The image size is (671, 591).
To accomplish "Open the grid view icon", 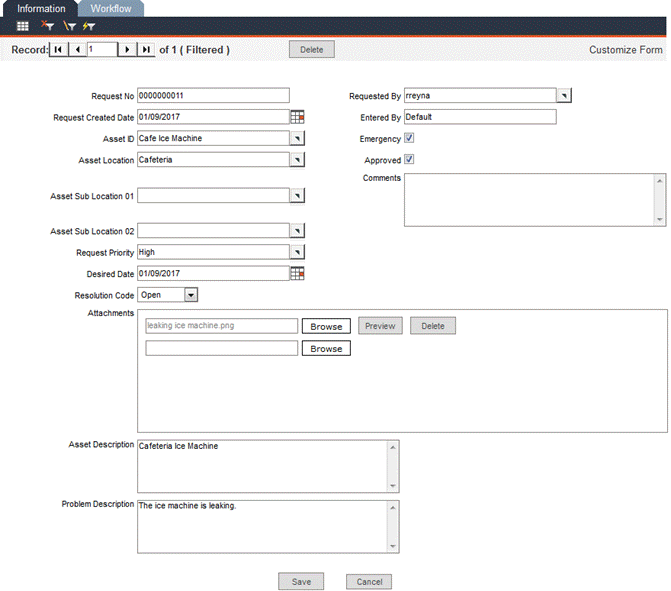I will 23,26.
